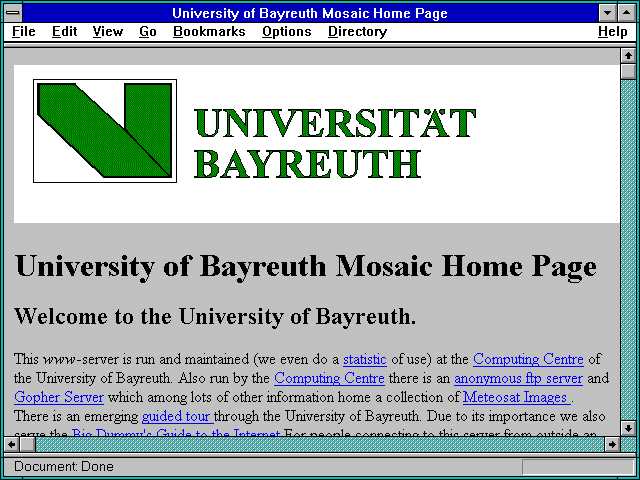Click the horizontal scrollbar thumb
The width and height of the screenshot is (640, 480).
click(x=27, y=444)
